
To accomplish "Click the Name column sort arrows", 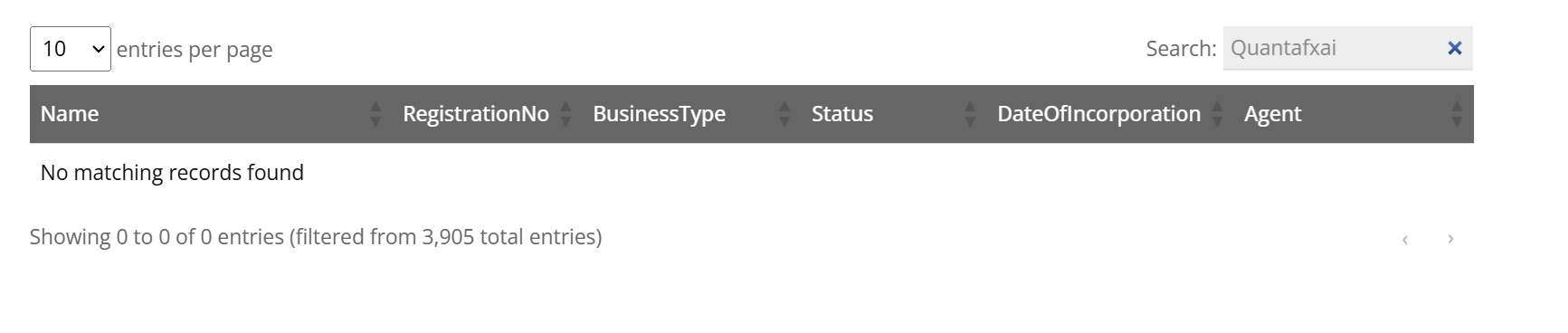I will point(375,114).
